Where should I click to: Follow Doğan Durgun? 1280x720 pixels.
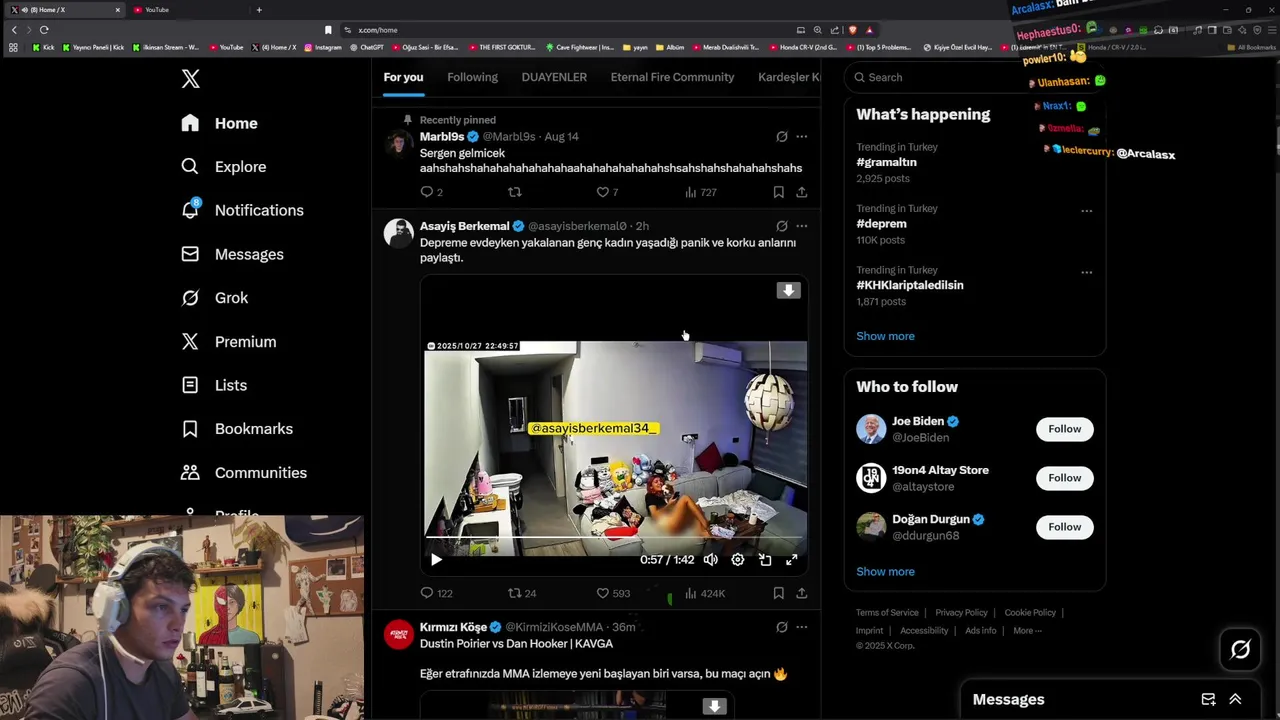[1064, 527]
